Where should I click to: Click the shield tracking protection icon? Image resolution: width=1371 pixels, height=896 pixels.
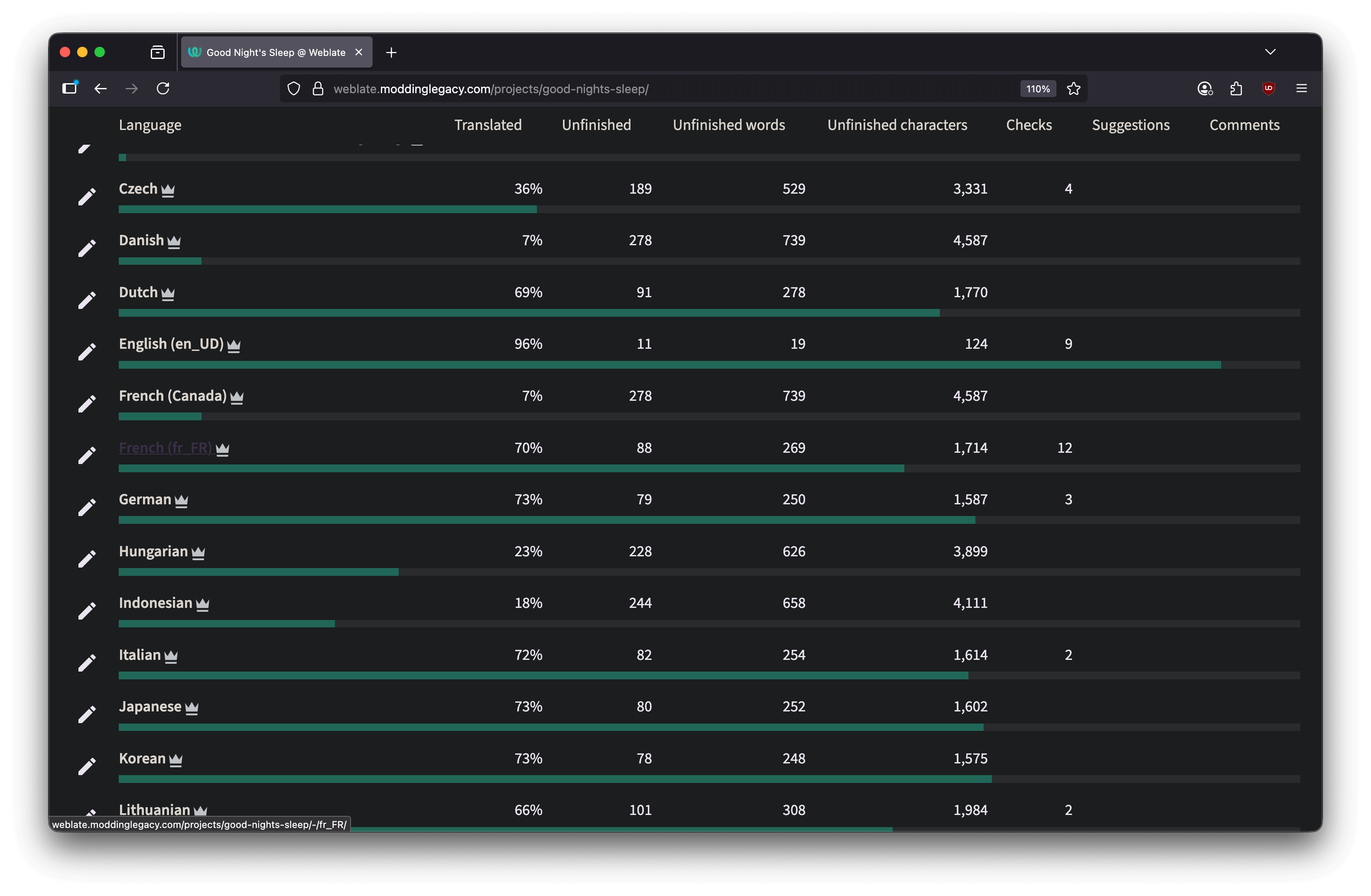pyautogui.click(x=294, y=89)
